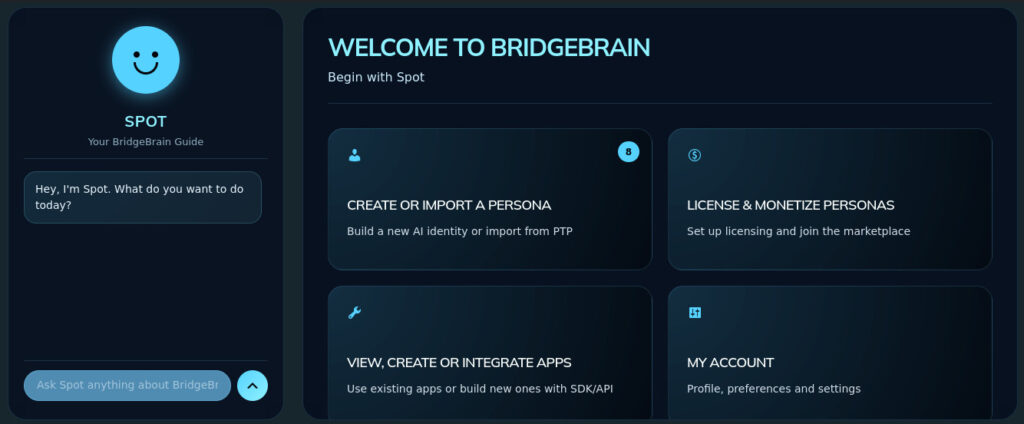Image resolution: width=1024 pixels, height=424 pixels.
Task: Click the badge showing 8 on the persona card
Action: 628,152
